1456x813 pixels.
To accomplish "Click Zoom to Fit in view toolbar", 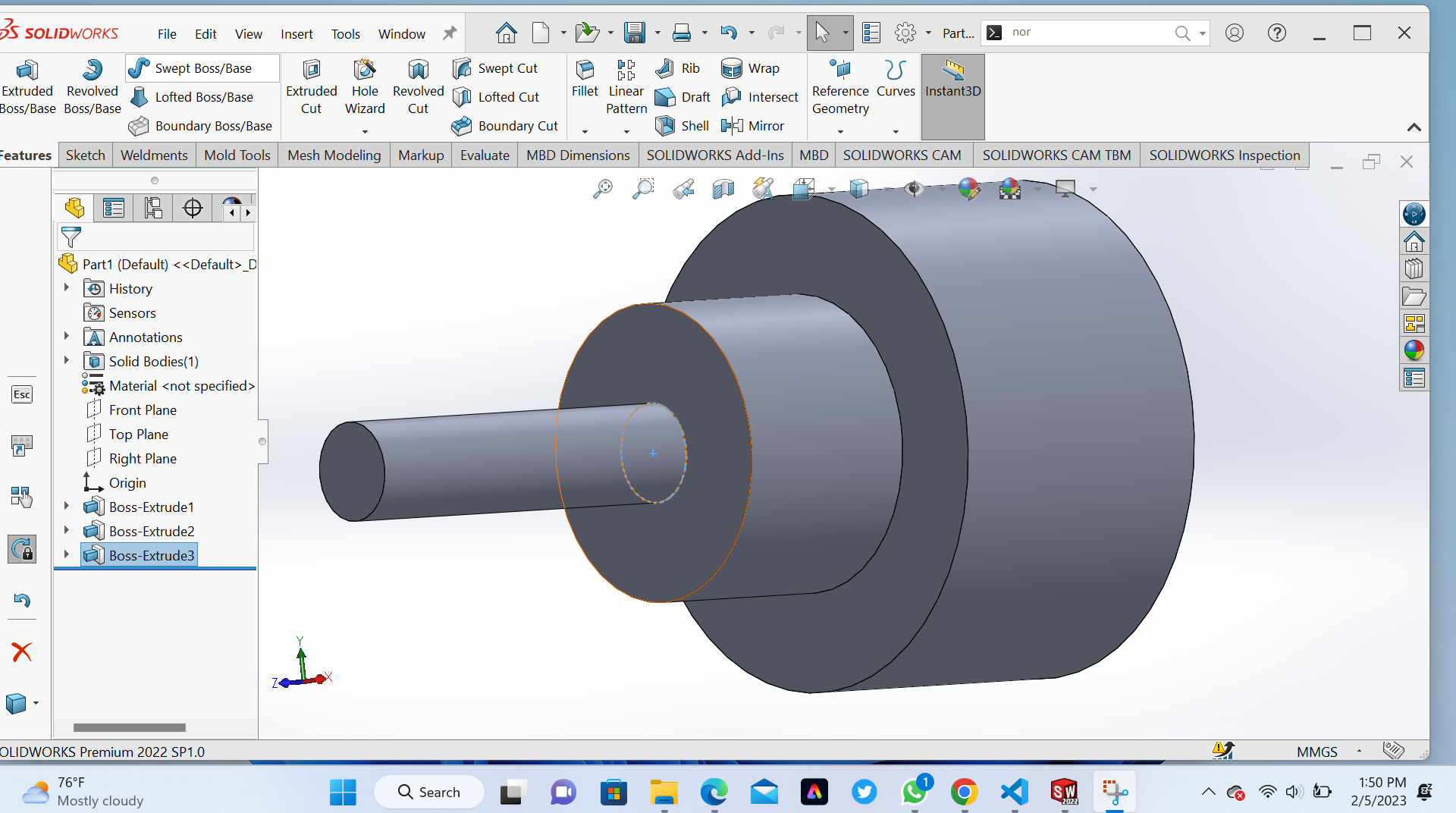I will [603, 189].
